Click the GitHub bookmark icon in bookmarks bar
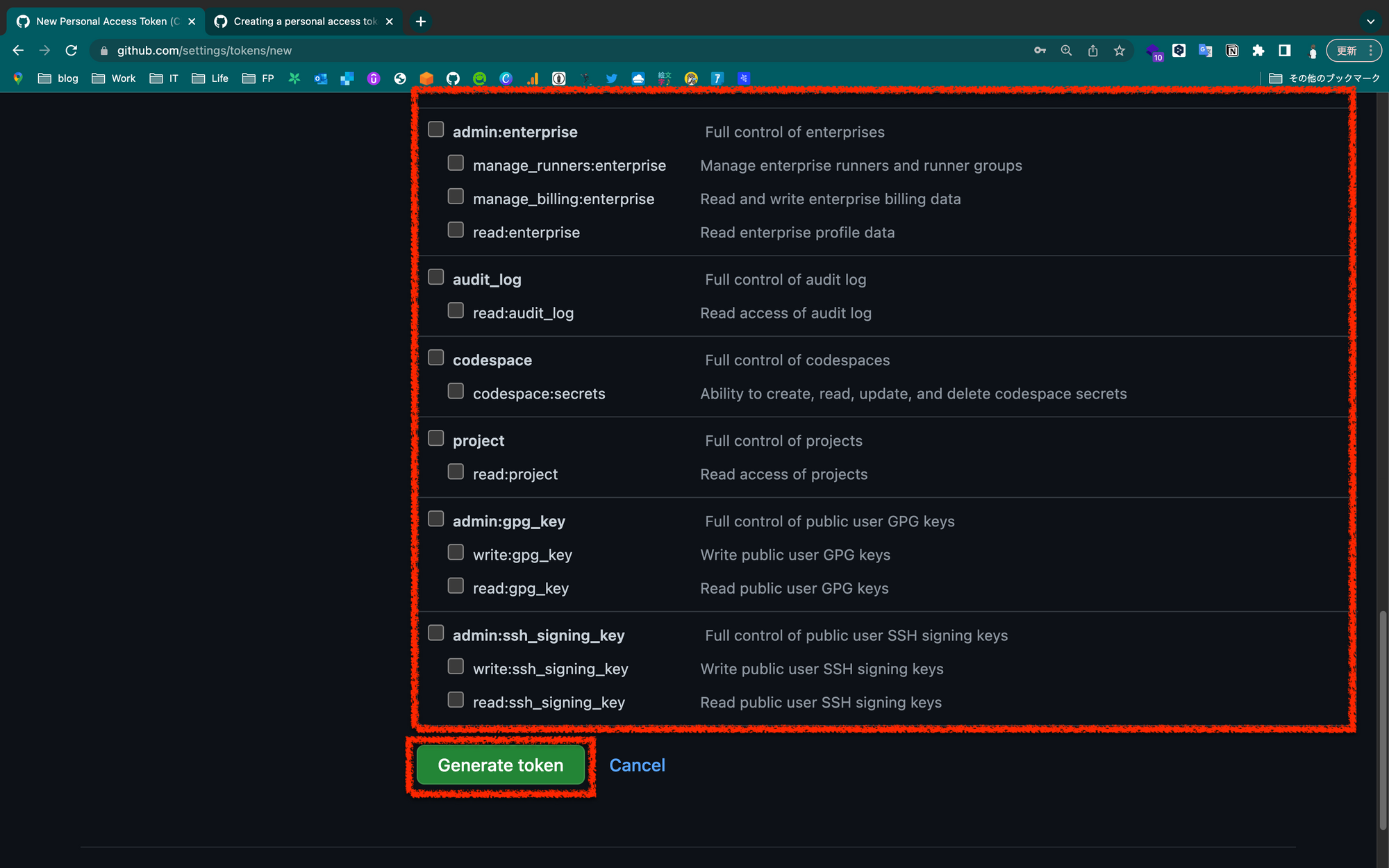The width and height of the screenshot is (1389, 868). [453, 78]
